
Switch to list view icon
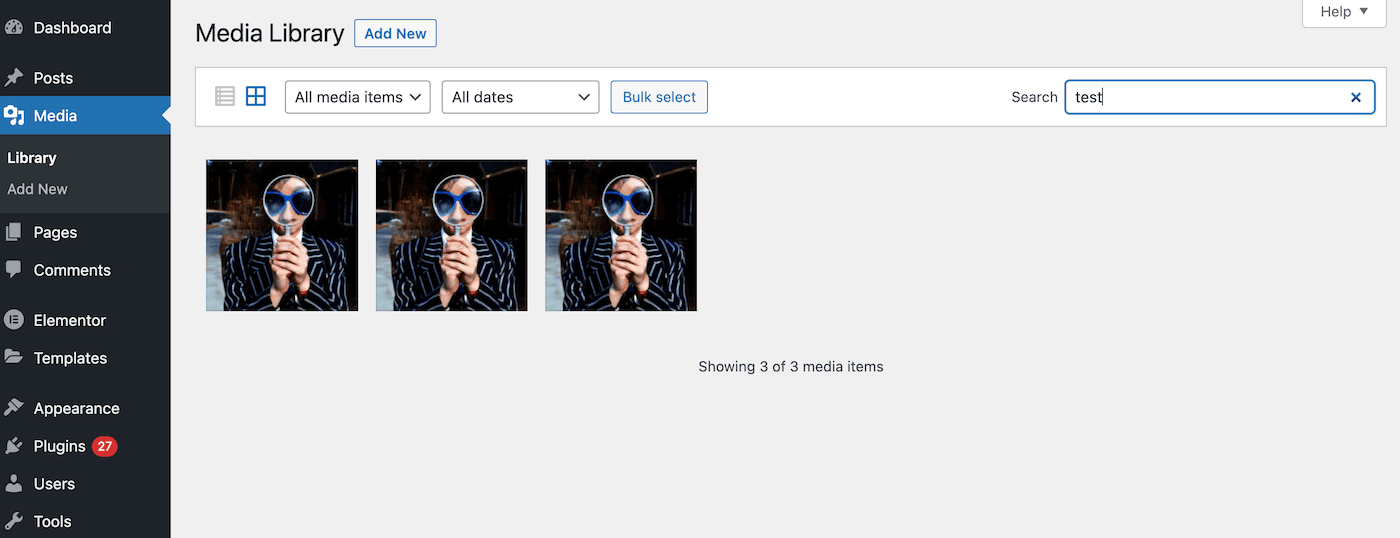225,96
